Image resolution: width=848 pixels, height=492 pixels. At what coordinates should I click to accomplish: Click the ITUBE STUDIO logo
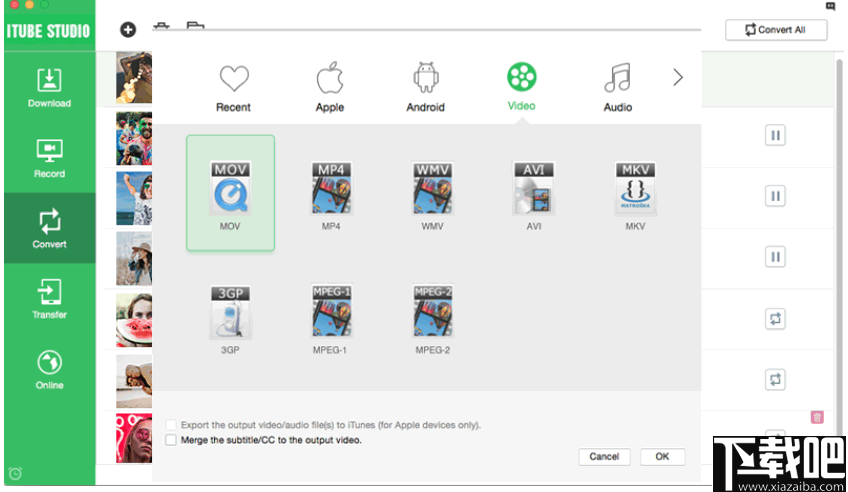click(48, 31)
